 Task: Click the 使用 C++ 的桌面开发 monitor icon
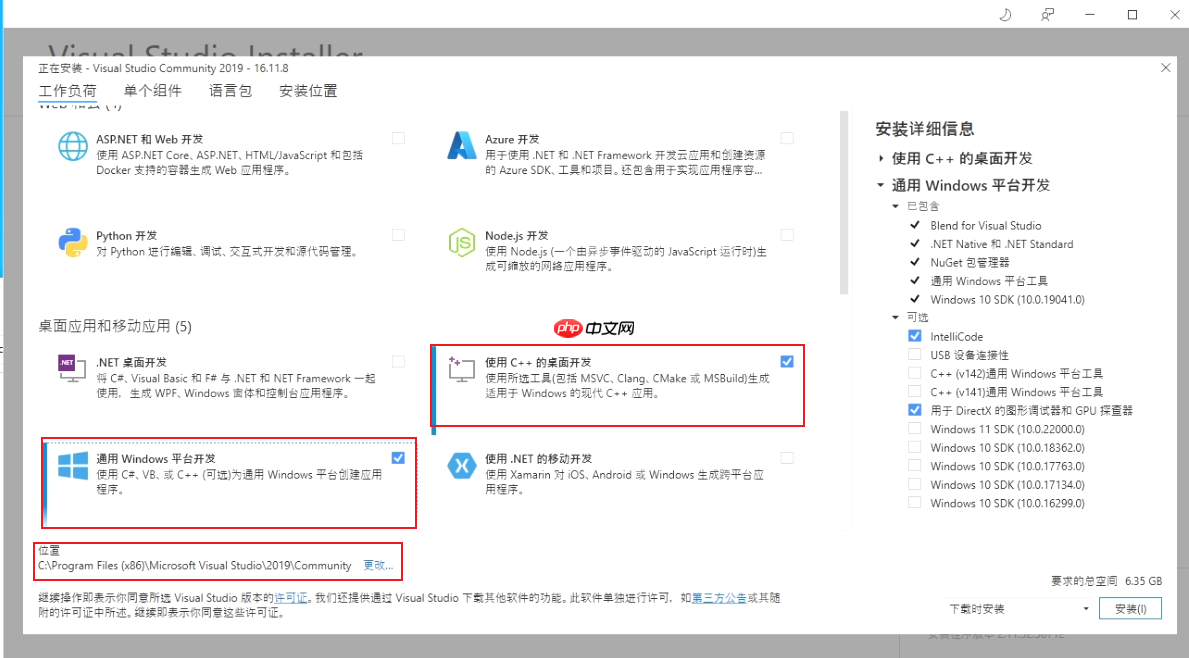tap(461, 370)
